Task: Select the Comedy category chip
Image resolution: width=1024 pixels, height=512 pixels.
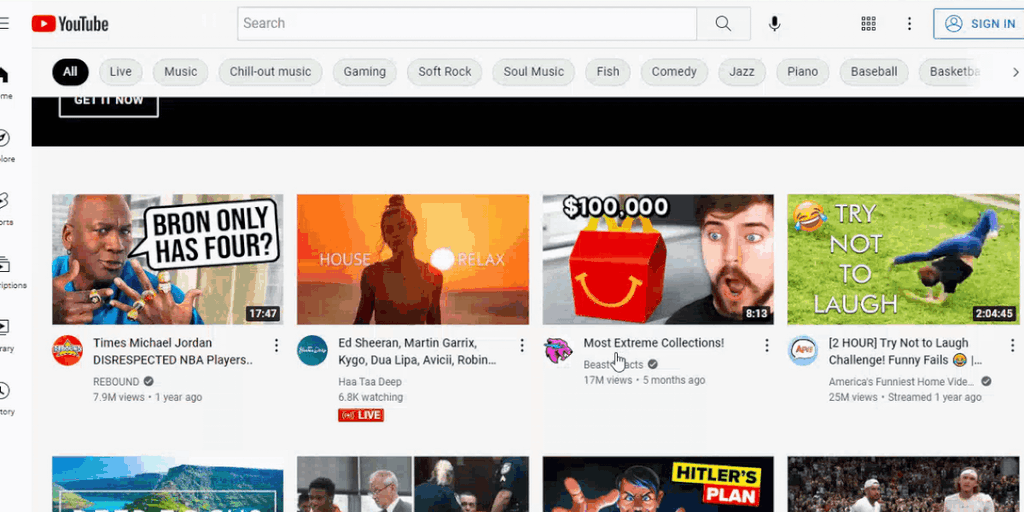Action: point(674,72)
